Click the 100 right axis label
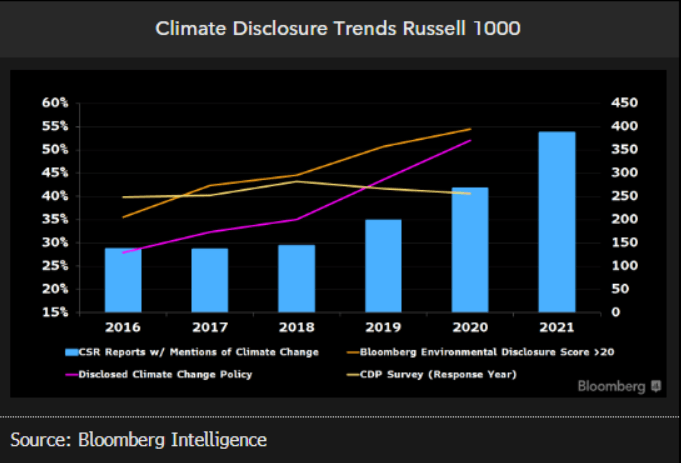Viewport: 681px width, 463px height. point(625,266)
